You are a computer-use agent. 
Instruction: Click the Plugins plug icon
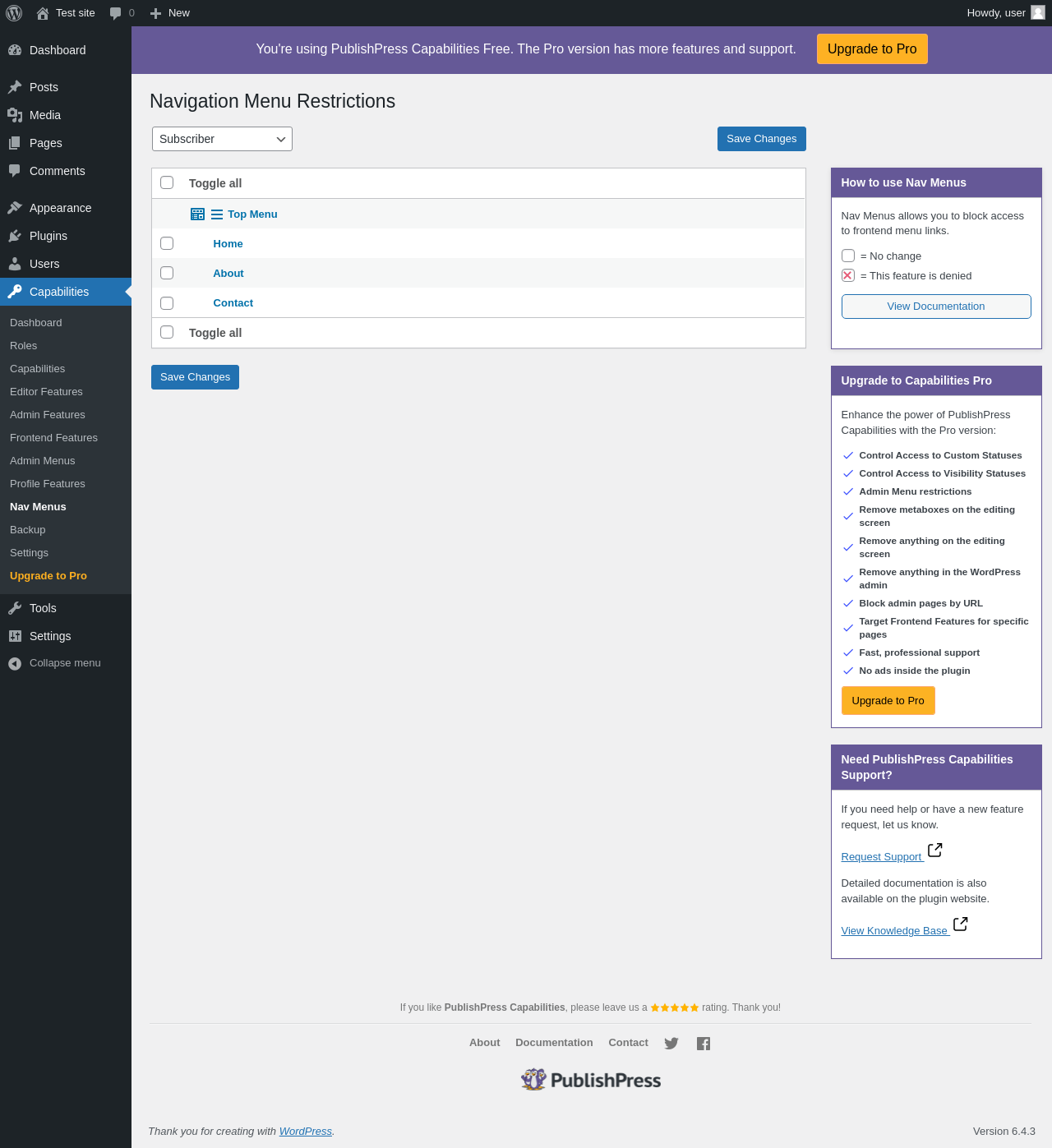[15, 236]
